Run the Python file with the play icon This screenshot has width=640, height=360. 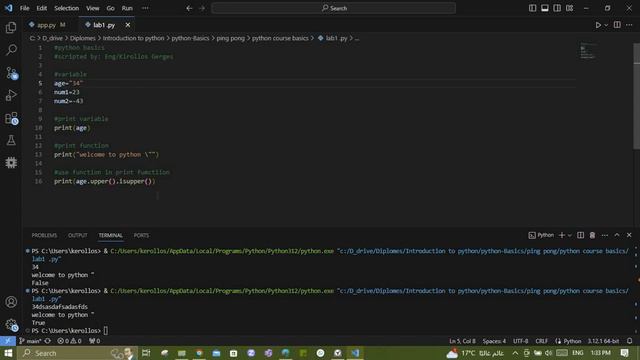598,25
